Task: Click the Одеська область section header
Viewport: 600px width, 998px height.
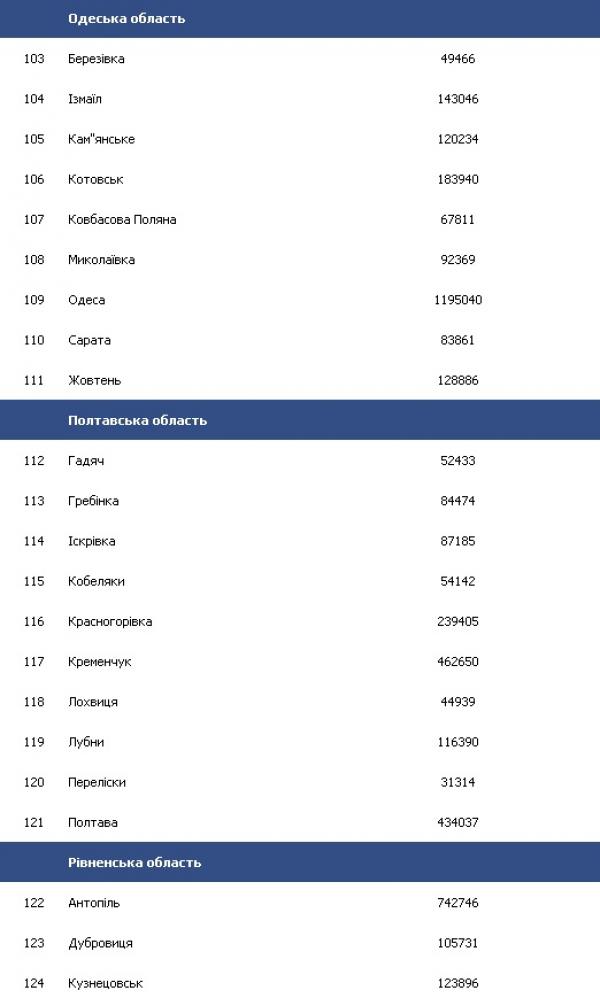Action: (x=126, y=19)
